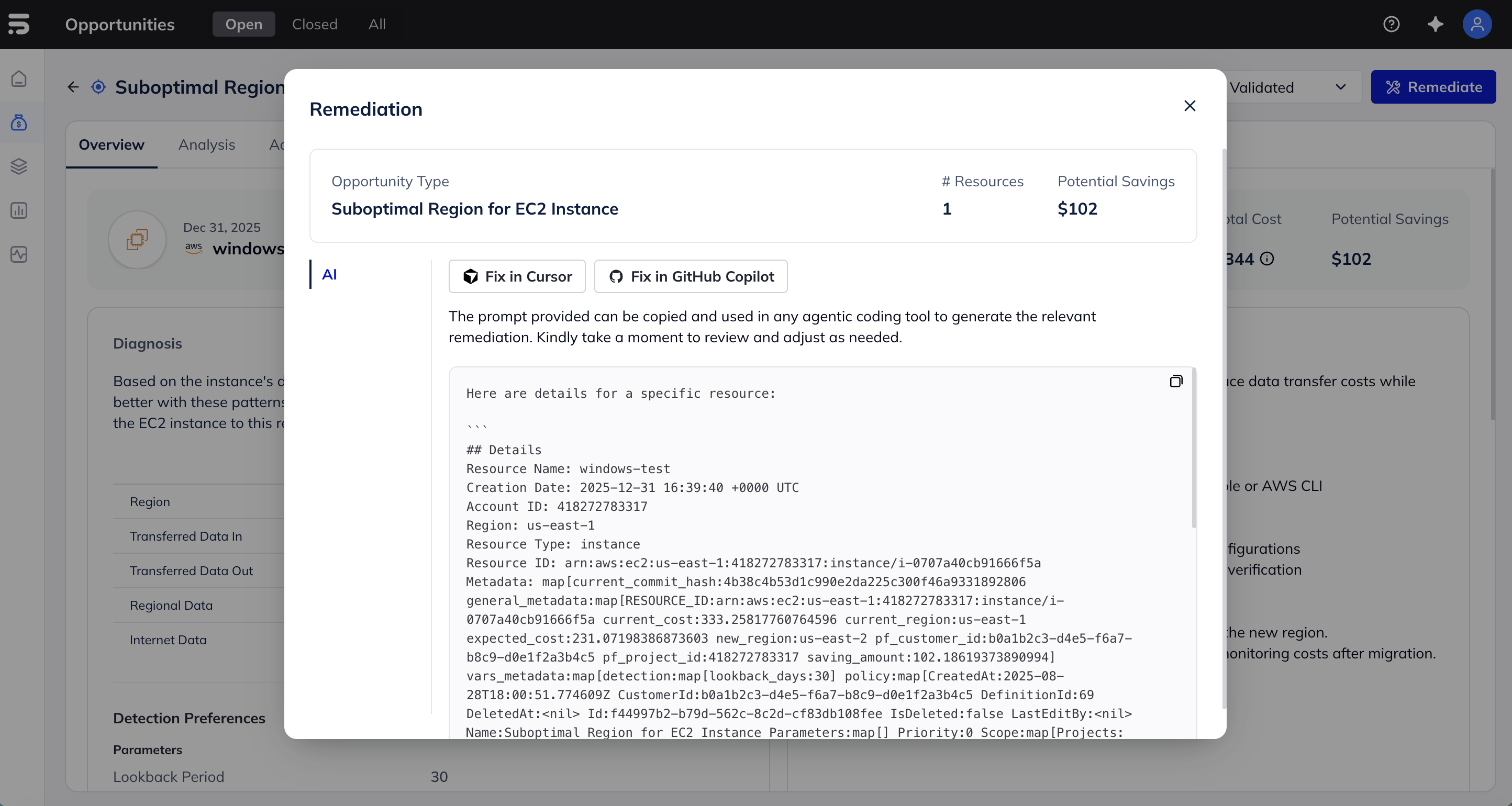Click the help question mark icon

point(1391,24)
